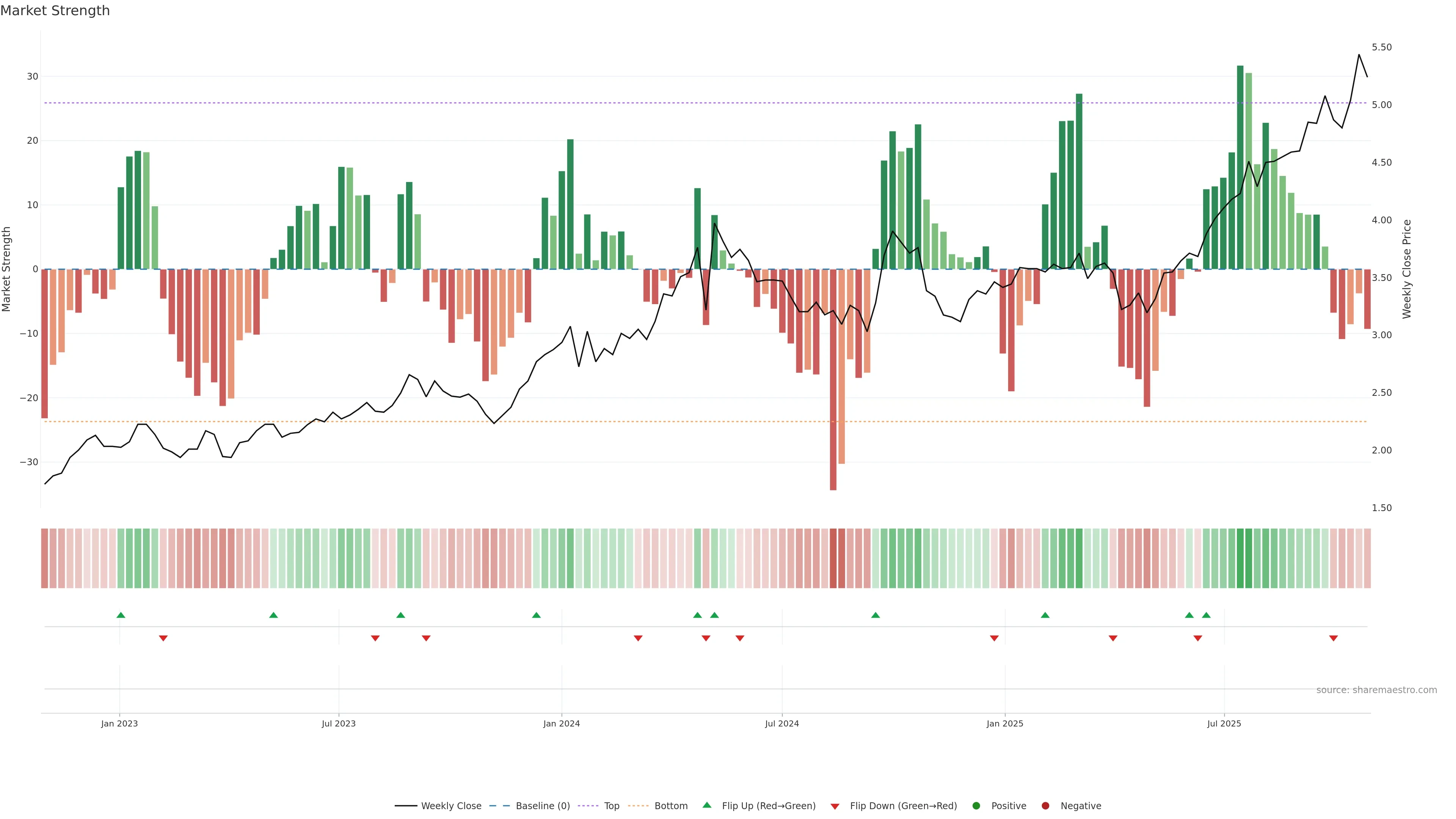The image size is (1456, 819).
Task: Click the darkest red heat strip cell
Action: 833,558
